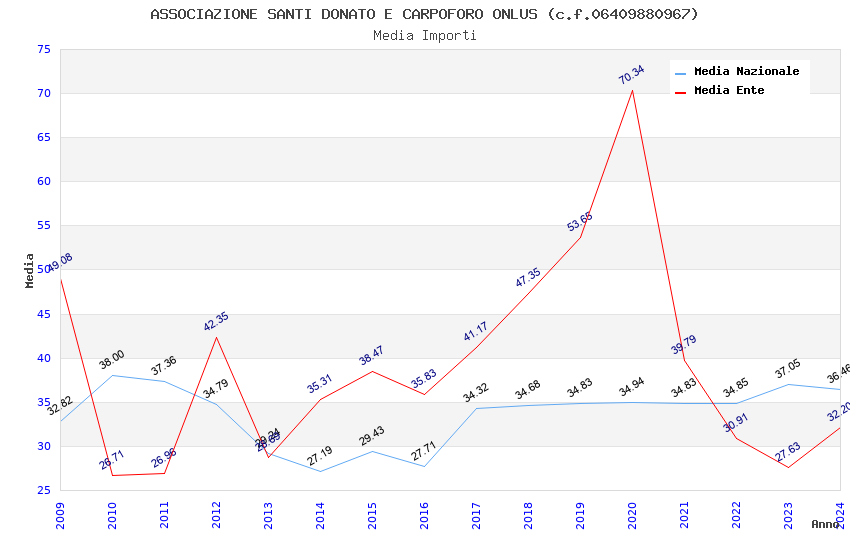This screenshot has width=850, height=550.
Task: Click the 2021 x-axis year label
Action: (684, 515)
